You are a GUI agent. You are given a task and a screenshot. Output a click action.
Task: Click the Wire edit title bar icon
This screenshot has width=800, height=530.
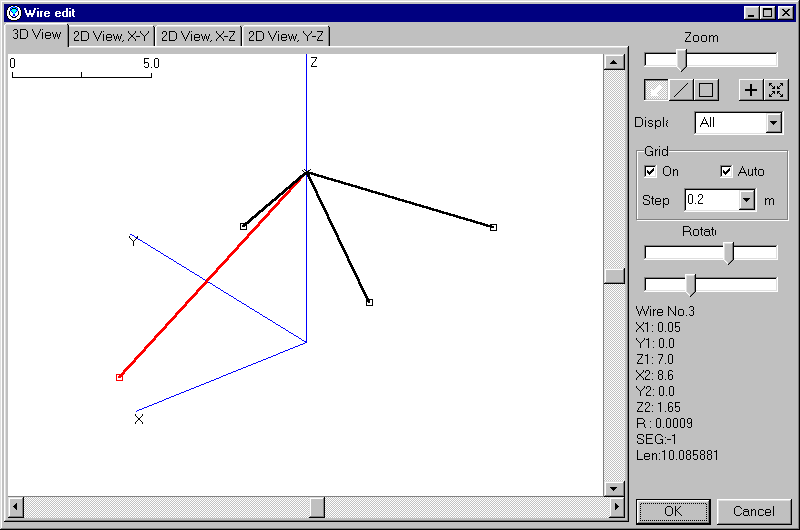coord(13,13)
